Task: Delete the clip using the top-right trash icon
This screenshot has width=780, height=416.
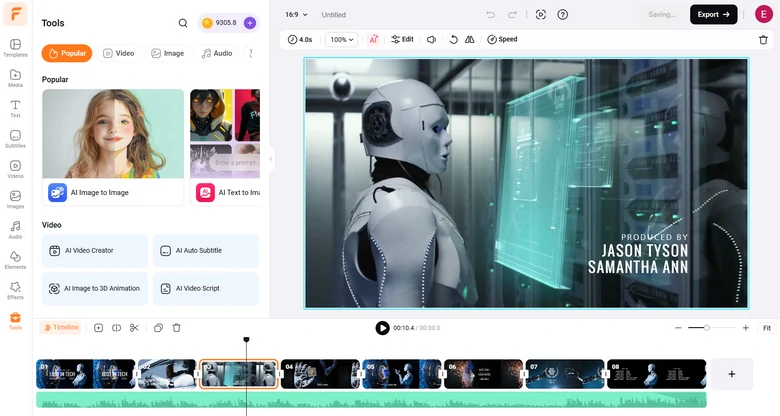Action: (763, 40)
